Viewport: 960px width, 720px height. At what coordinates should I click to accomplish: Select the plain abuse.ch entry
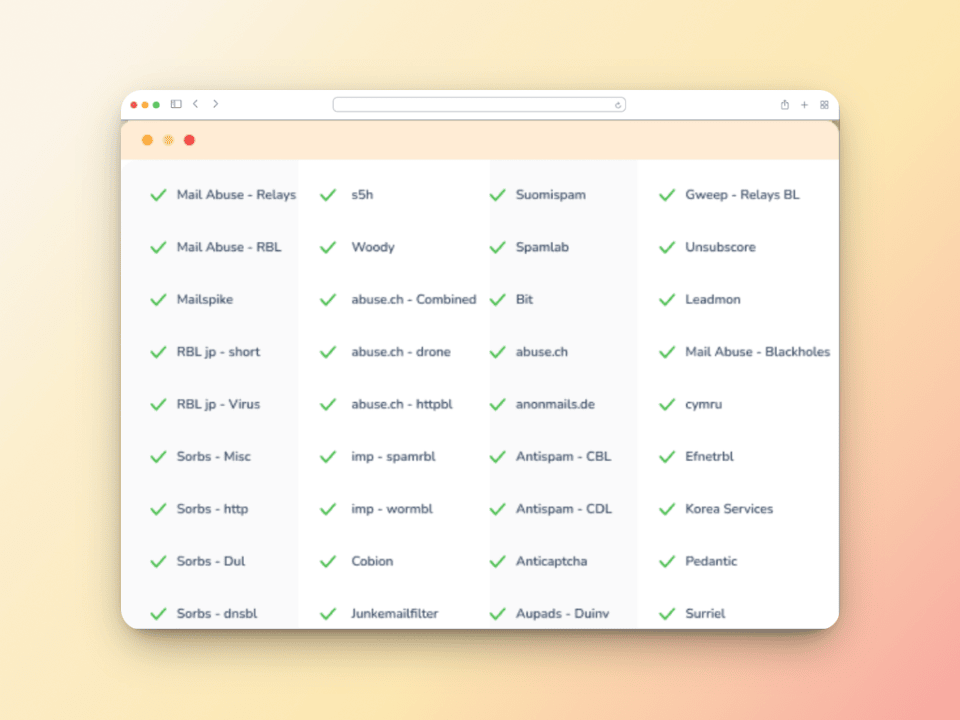click(x=541, y=352)
